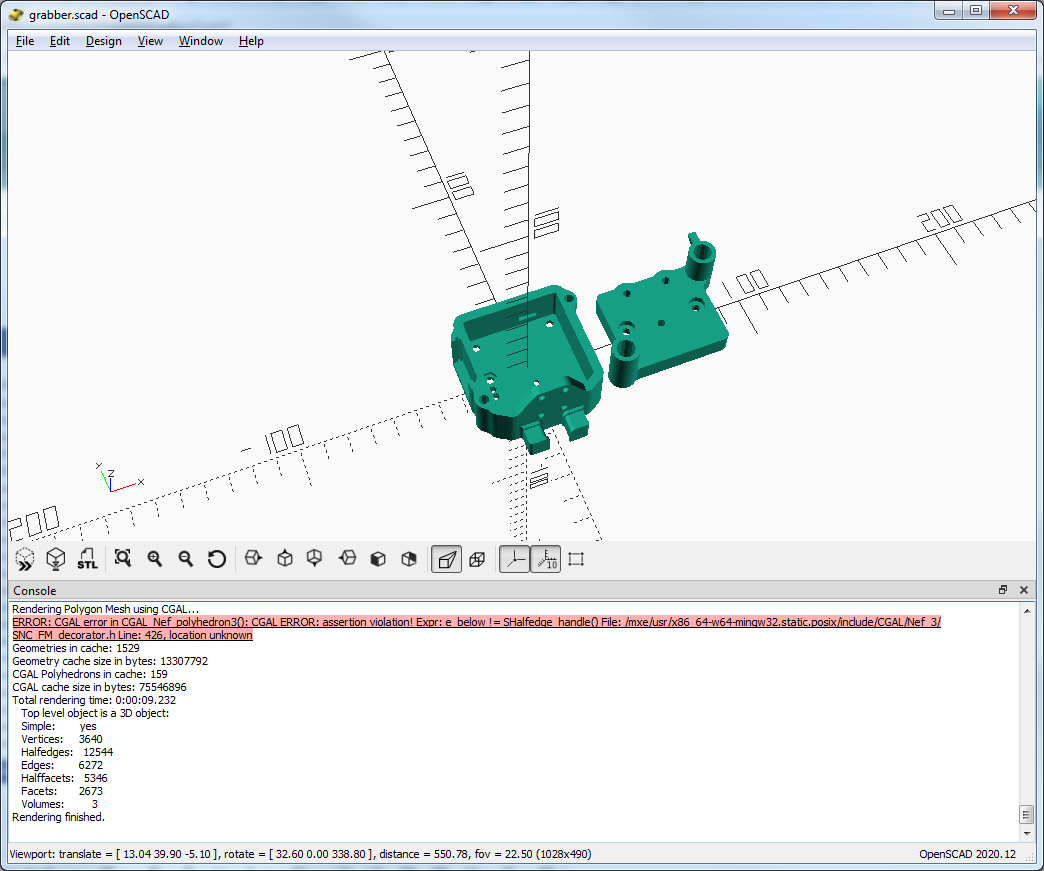
Task: Switch to the Right view cube icon
Action: tap(253, 559)
